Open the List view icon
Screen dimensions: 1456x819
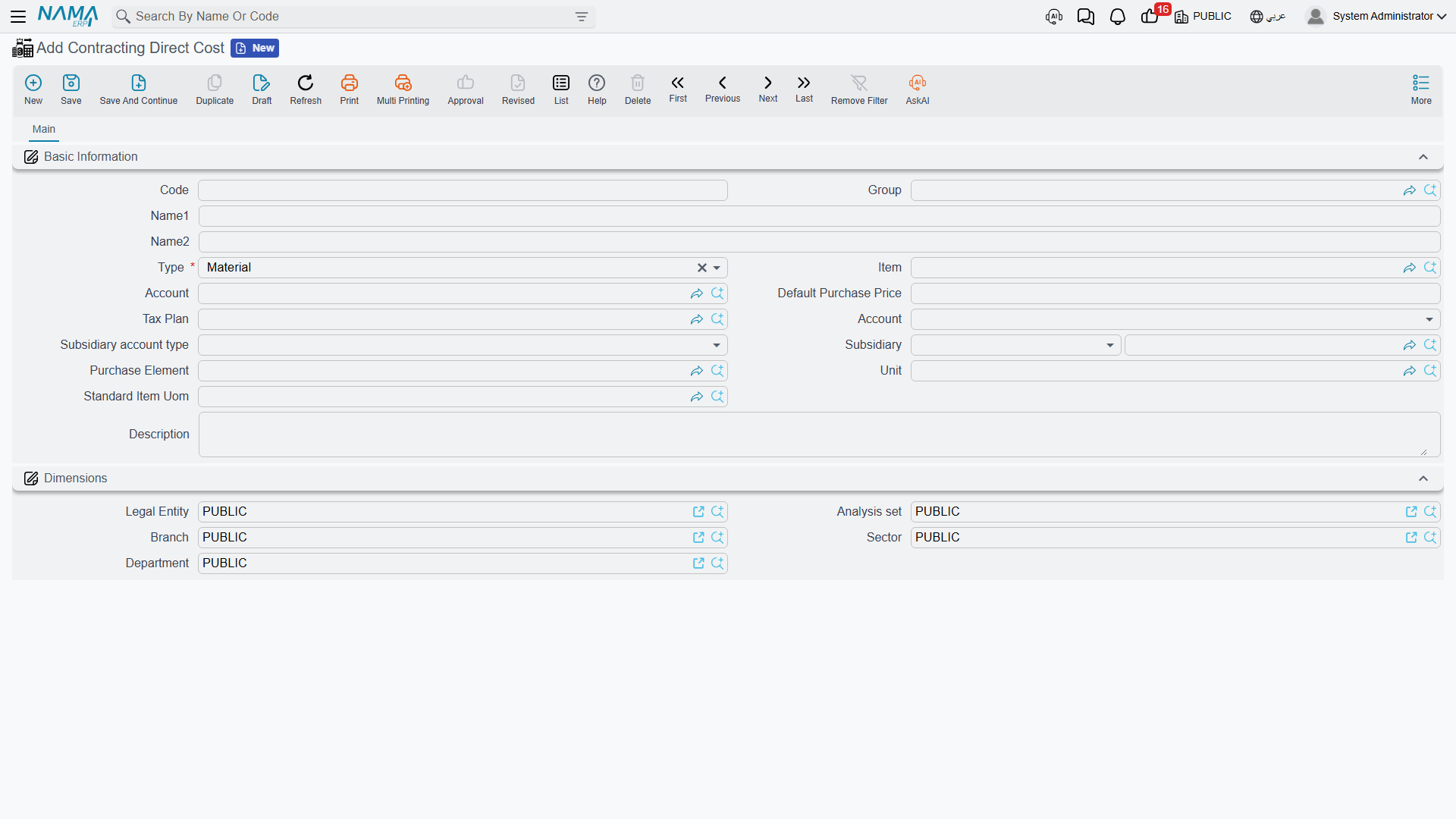tap(561, 89)
